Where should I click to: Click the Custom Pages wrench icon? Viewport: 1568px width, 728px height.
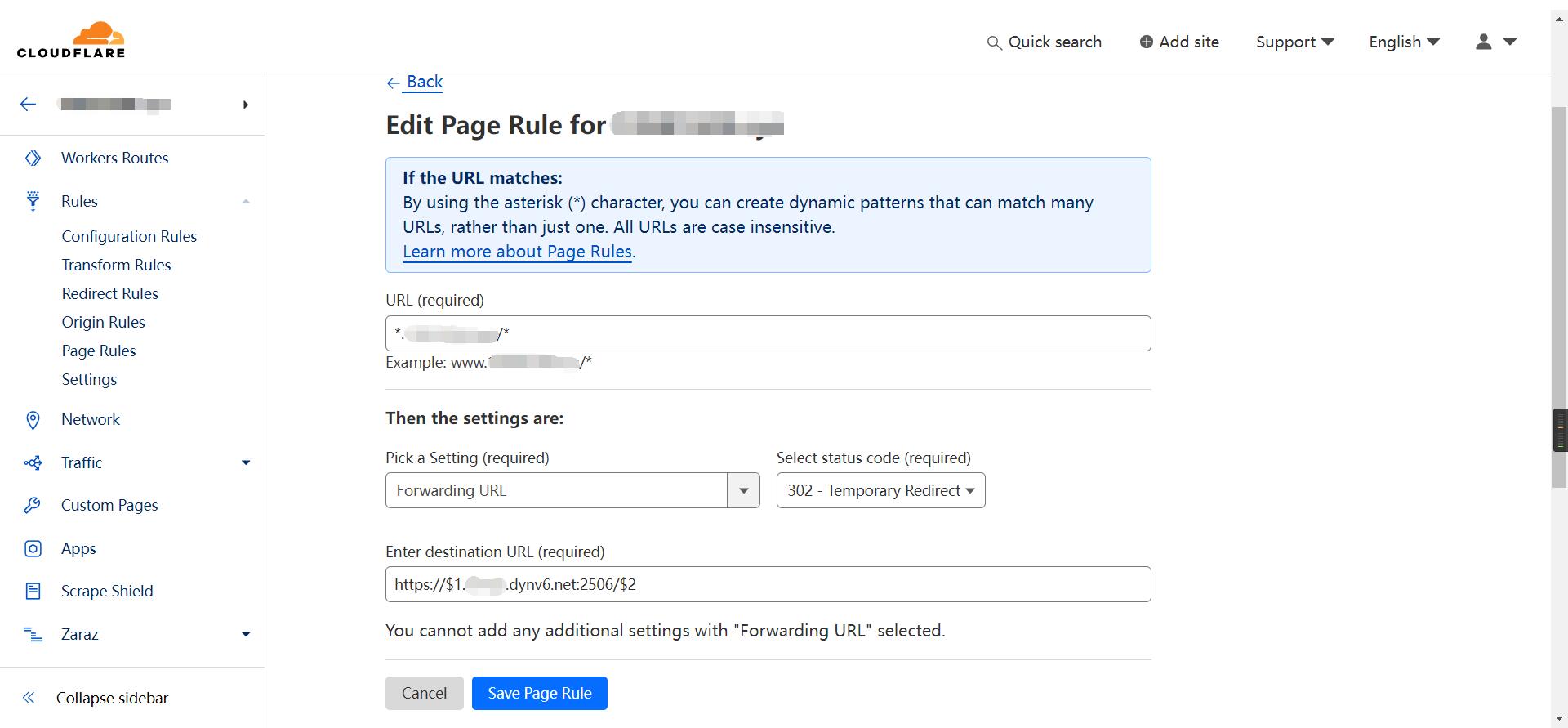pos(33,506)
